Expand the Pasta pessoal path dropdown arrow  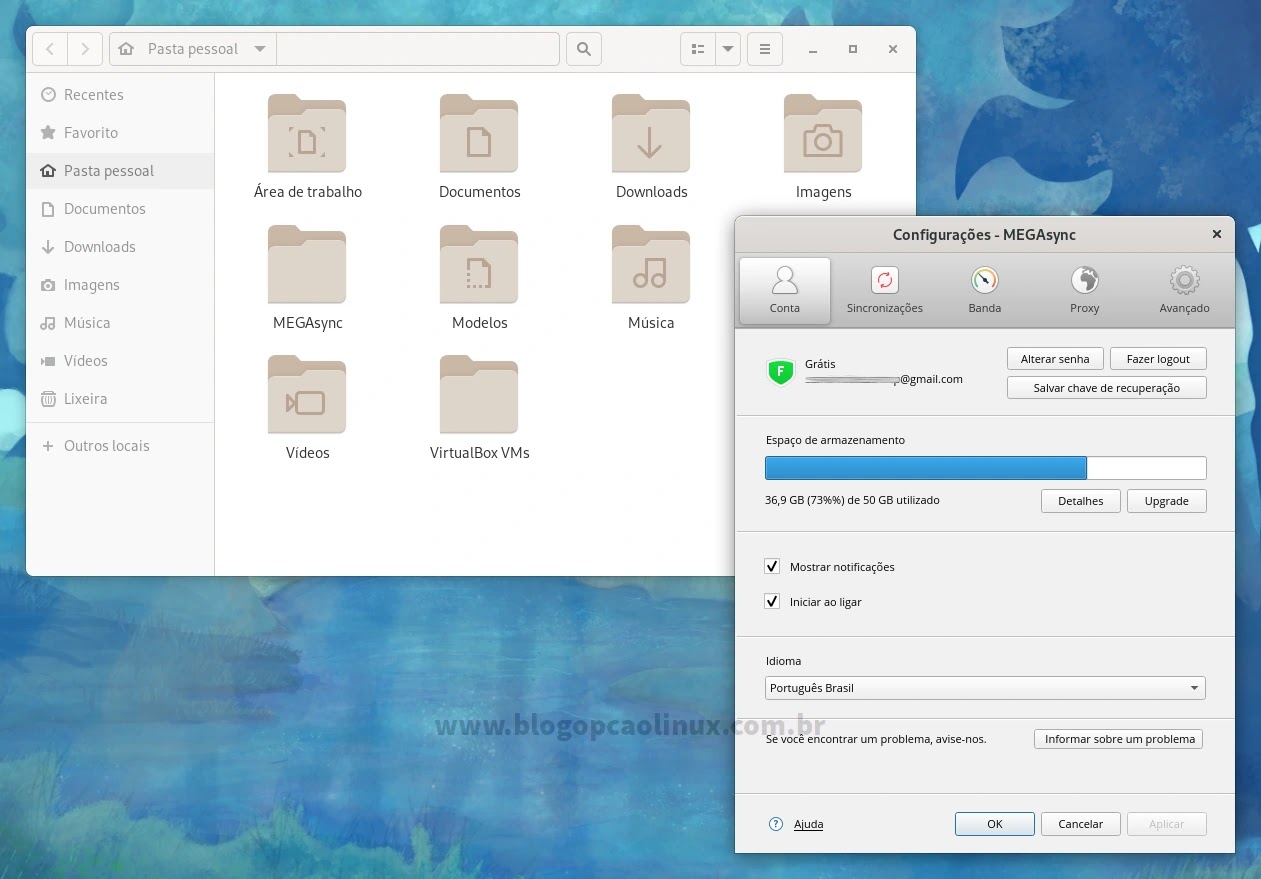click(260, 49)
